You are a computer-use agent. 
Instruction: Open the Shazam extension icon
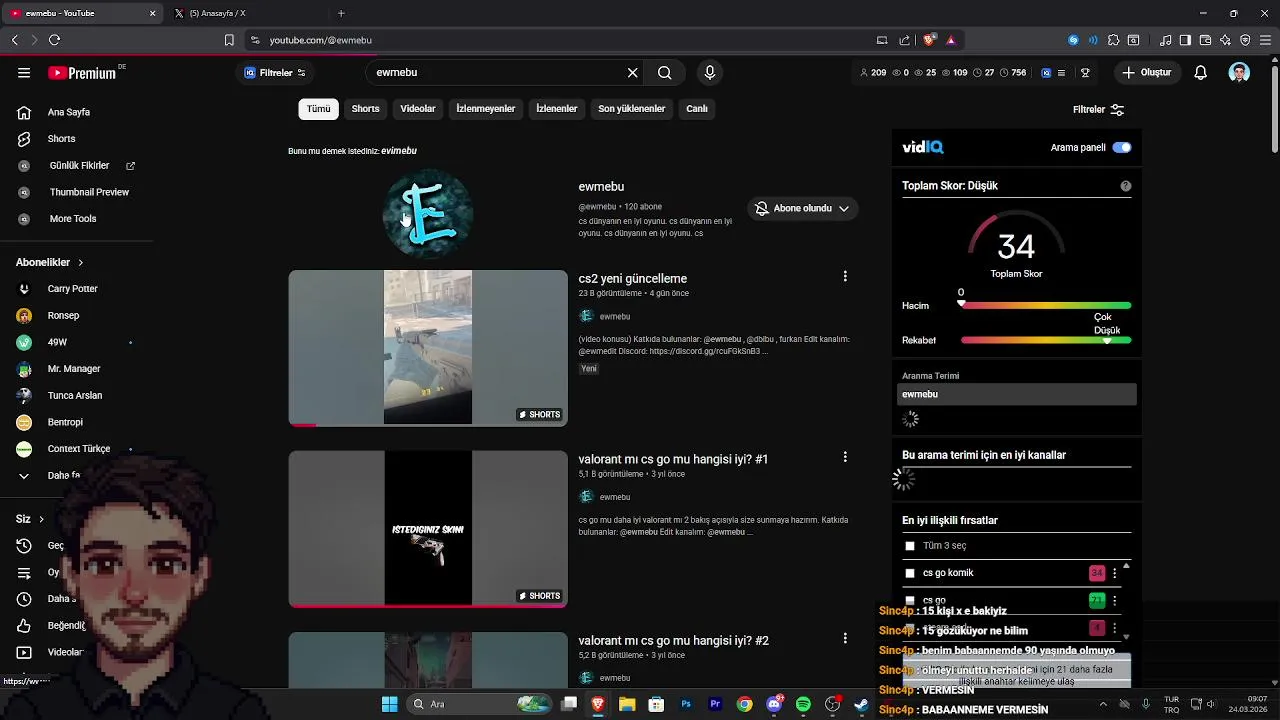tap(1073, 40)
